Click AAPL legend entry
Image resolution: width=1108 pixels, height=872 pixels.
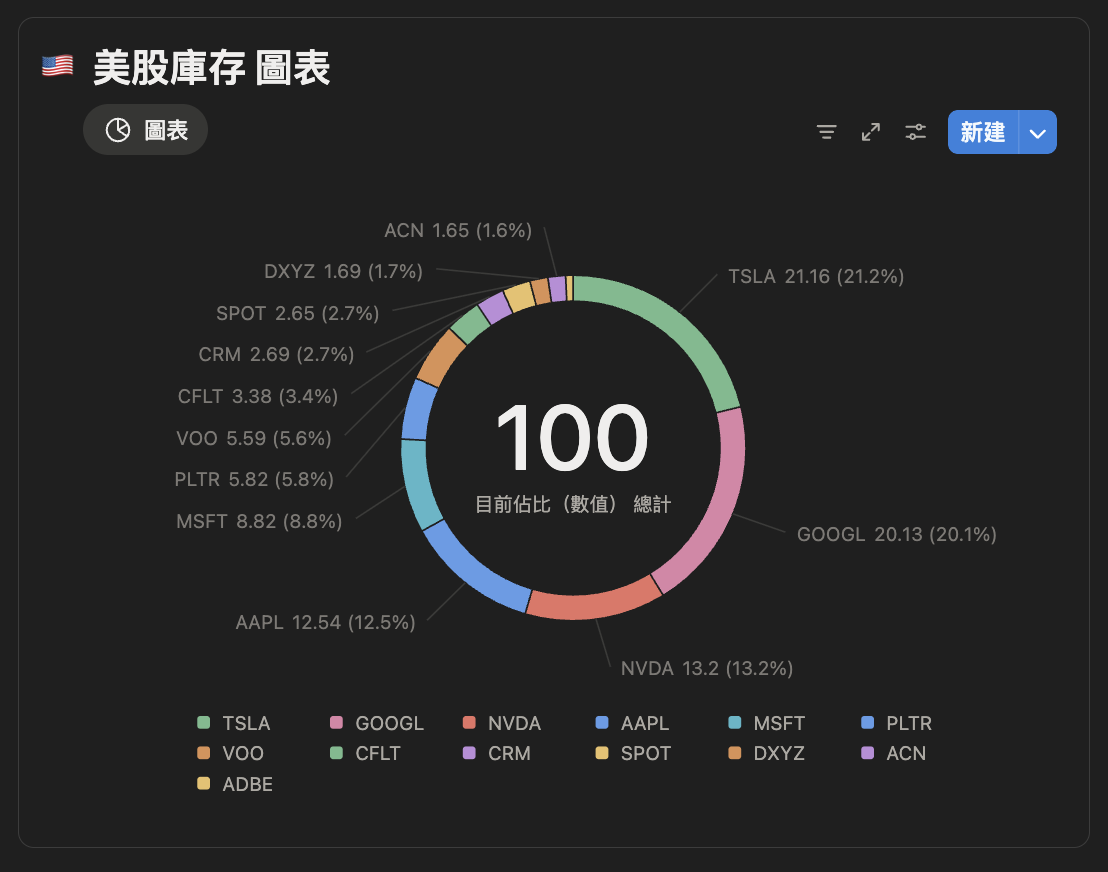632,723
